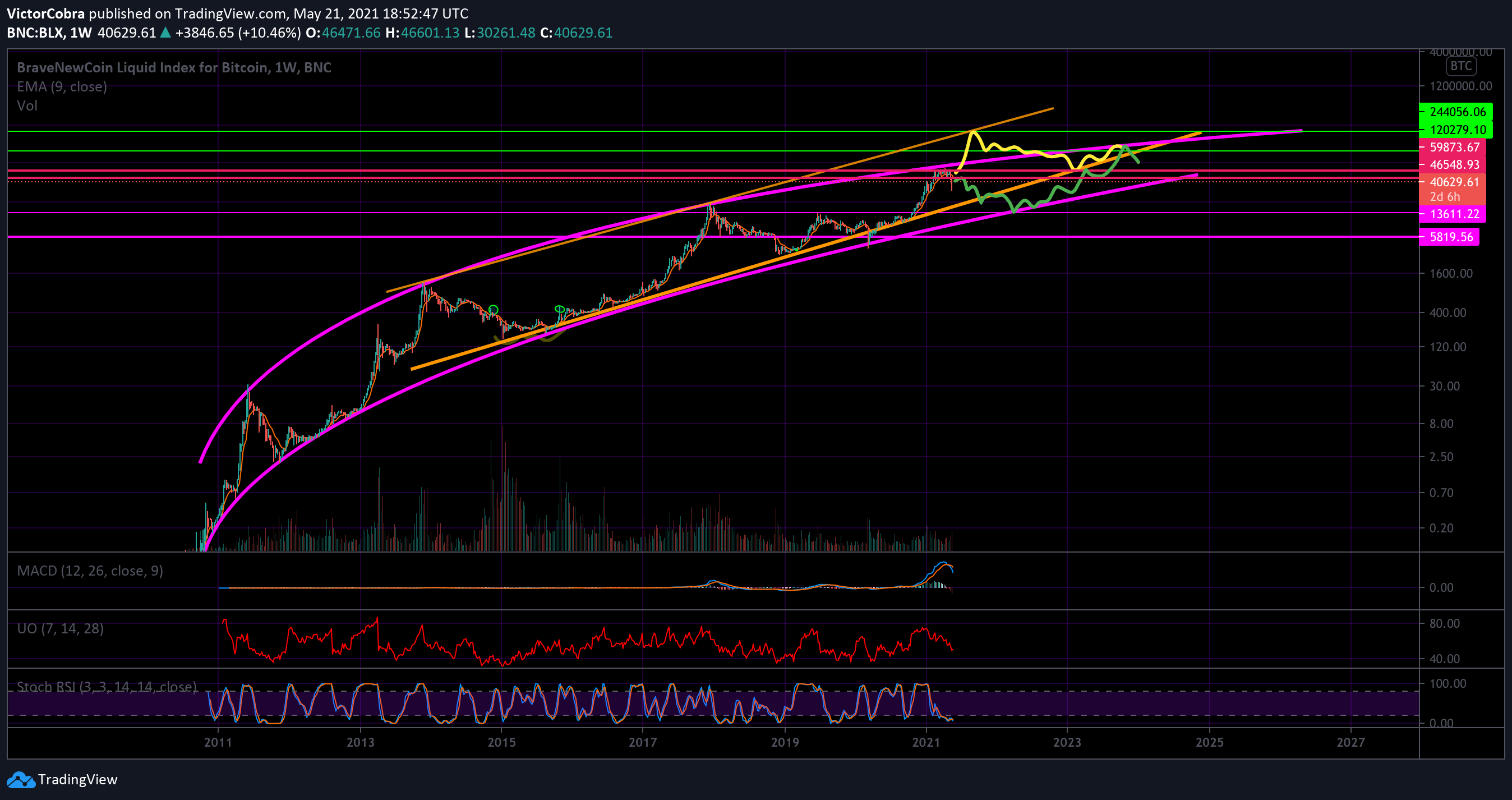Click the 2027 year on time axis
This screenshot has height=800, width=1512.
click(1350, 742)
